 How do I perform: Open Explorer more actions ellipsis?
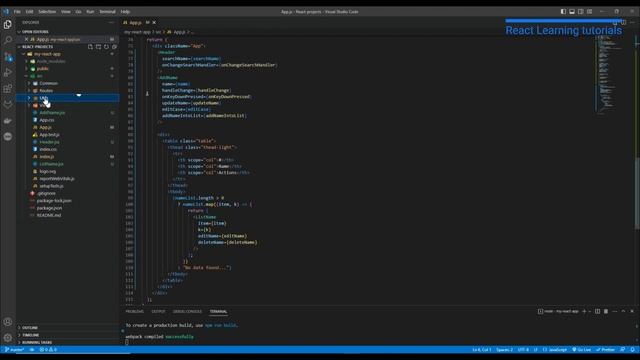111,22
